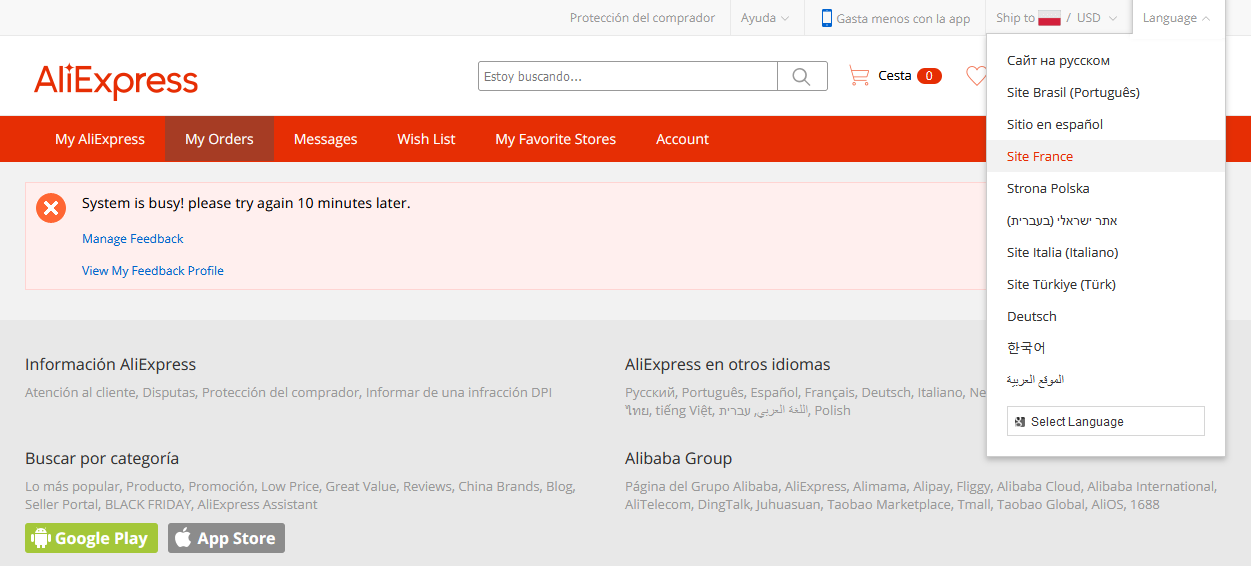Click Gasta menos con la app
1251x566 pixels.
click(903, 18)
